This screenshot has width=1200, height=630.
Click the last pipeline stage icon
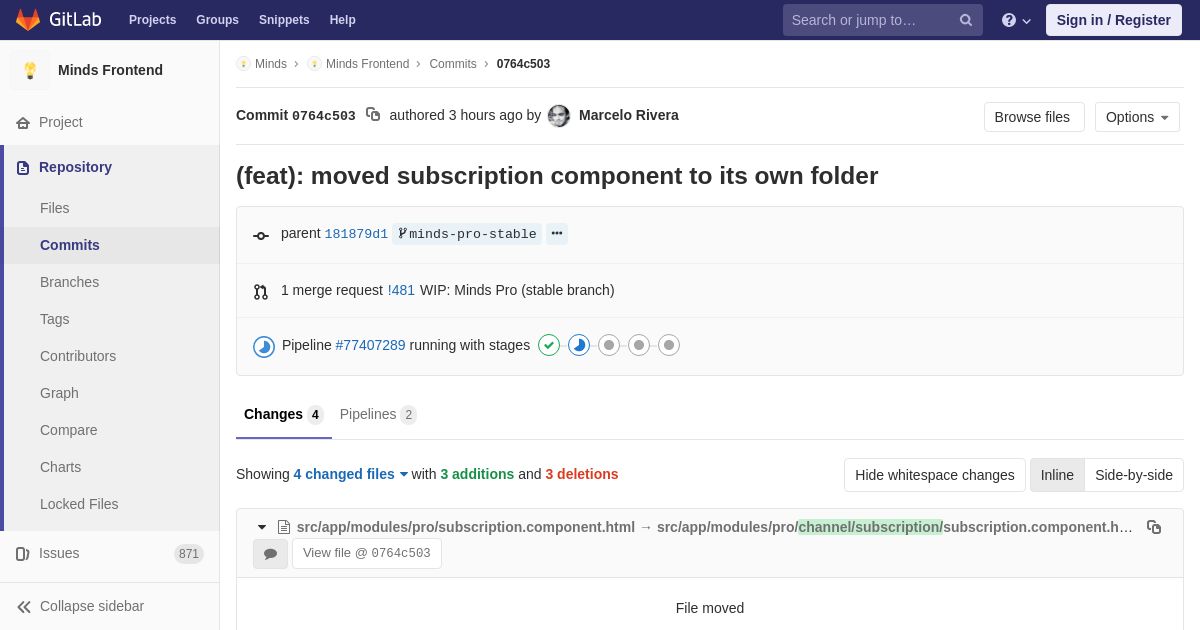669,345
